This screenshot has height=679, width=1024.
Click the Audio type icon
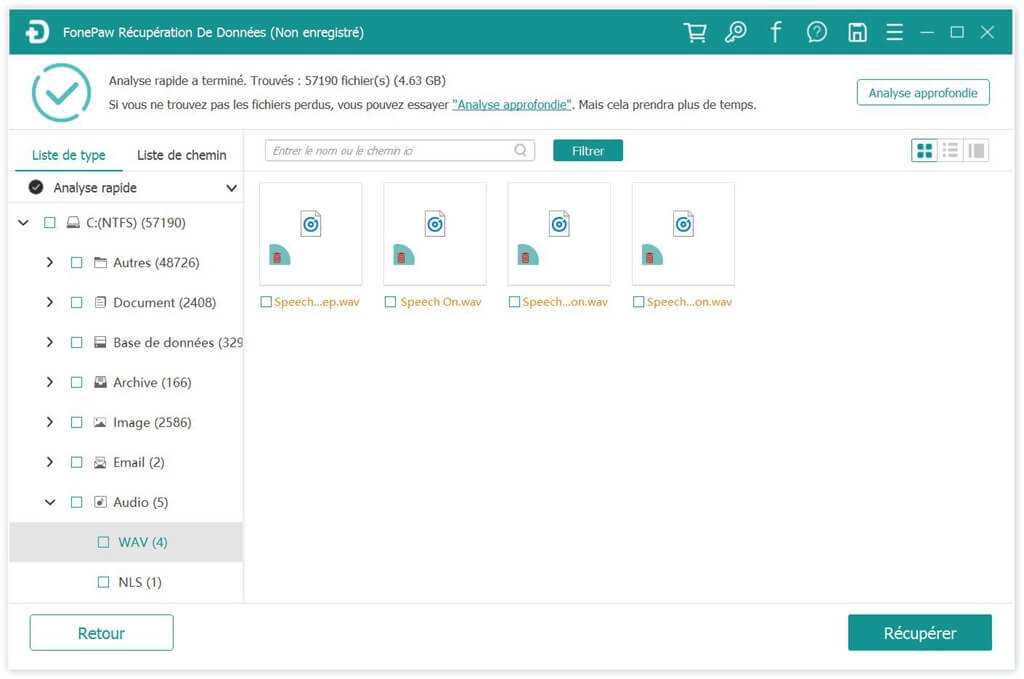coord(100,502)
